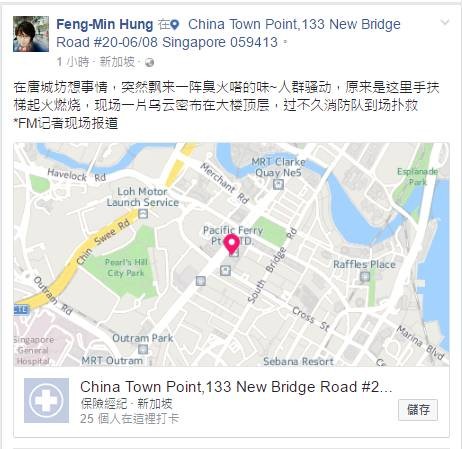Click the 25 個人在這裡打卡 check-in count

pyautogui.click(x=129, y=419)
